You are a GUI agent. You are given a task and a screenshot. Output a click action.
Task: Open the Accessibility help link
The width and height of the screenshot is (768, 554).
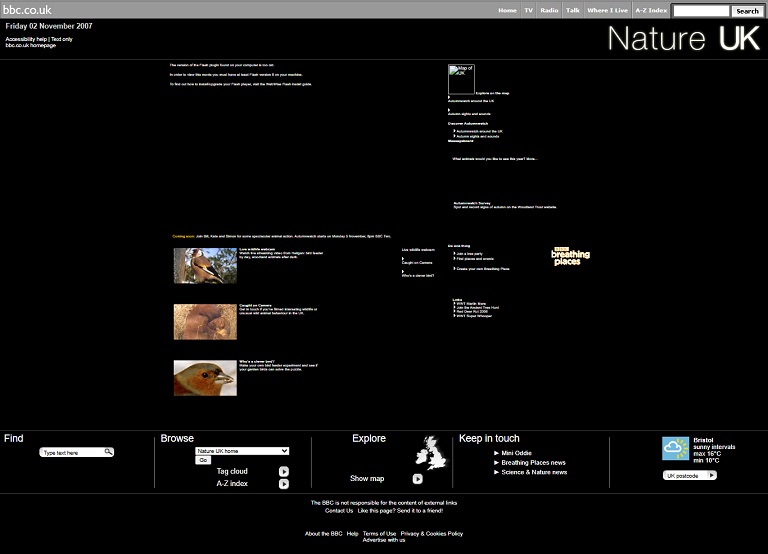26,39
